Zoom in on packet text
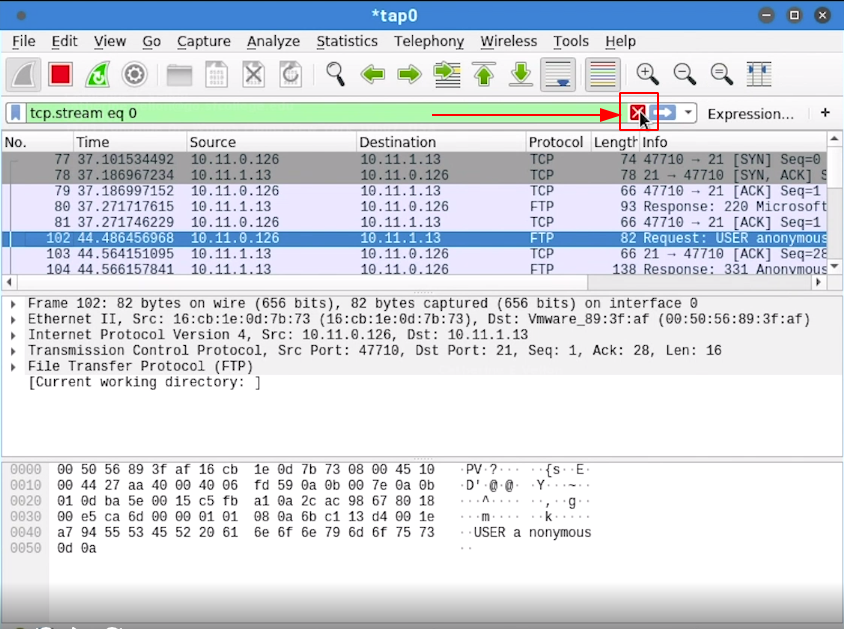Image resolution: width=844 pixels, height=629 pixels. tap(648, 74)
